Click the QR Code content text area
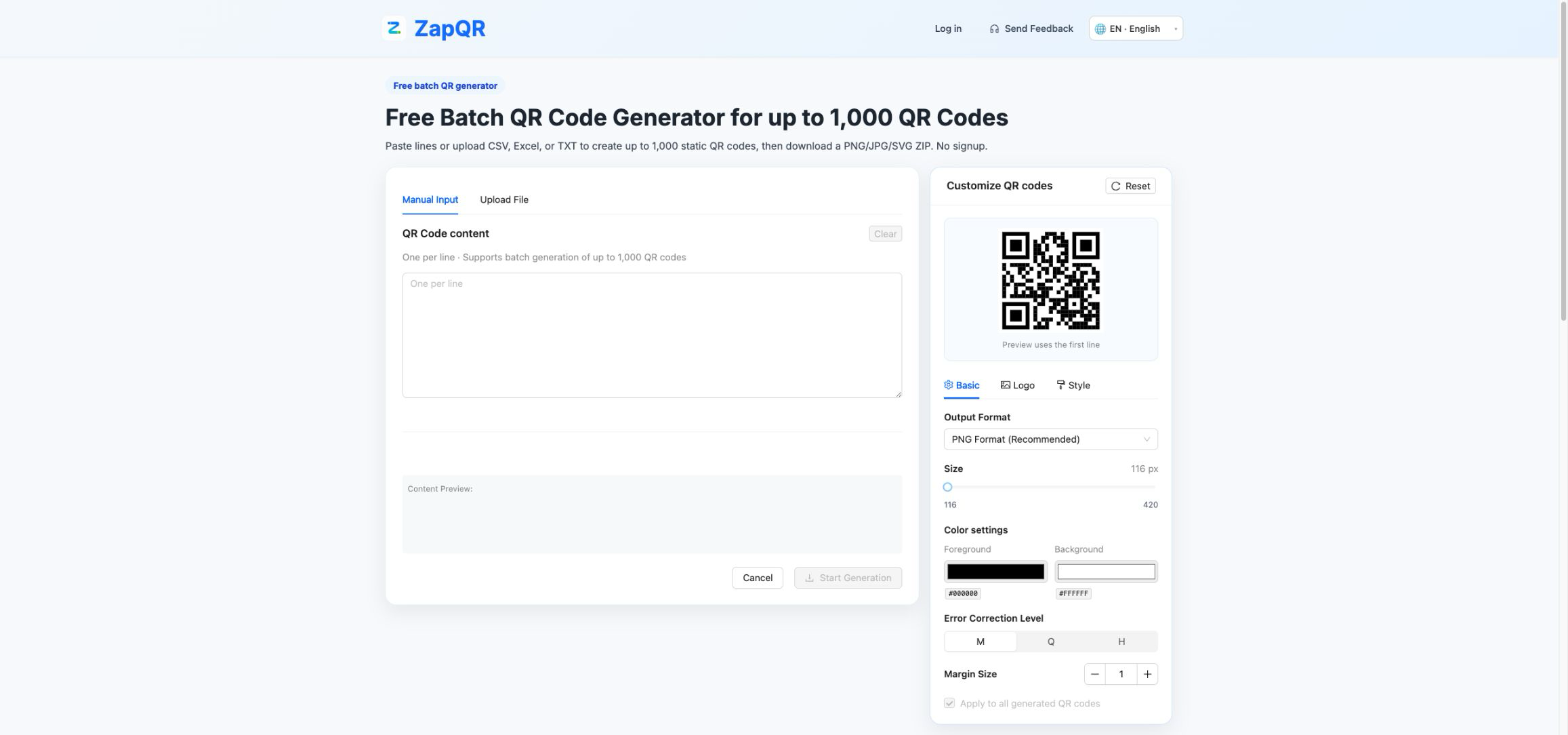Image resolution: width=1568 pixels, height=735 pixels. coord(652,336)
